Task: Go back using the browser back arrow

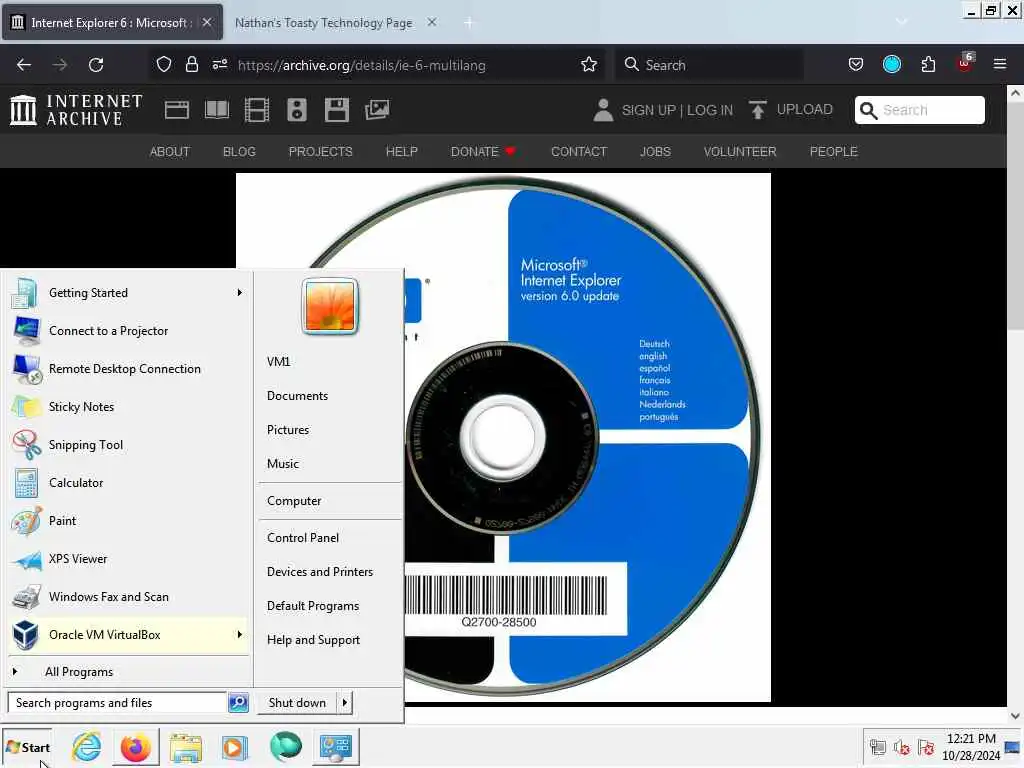Action: click(x=24, y=65)
